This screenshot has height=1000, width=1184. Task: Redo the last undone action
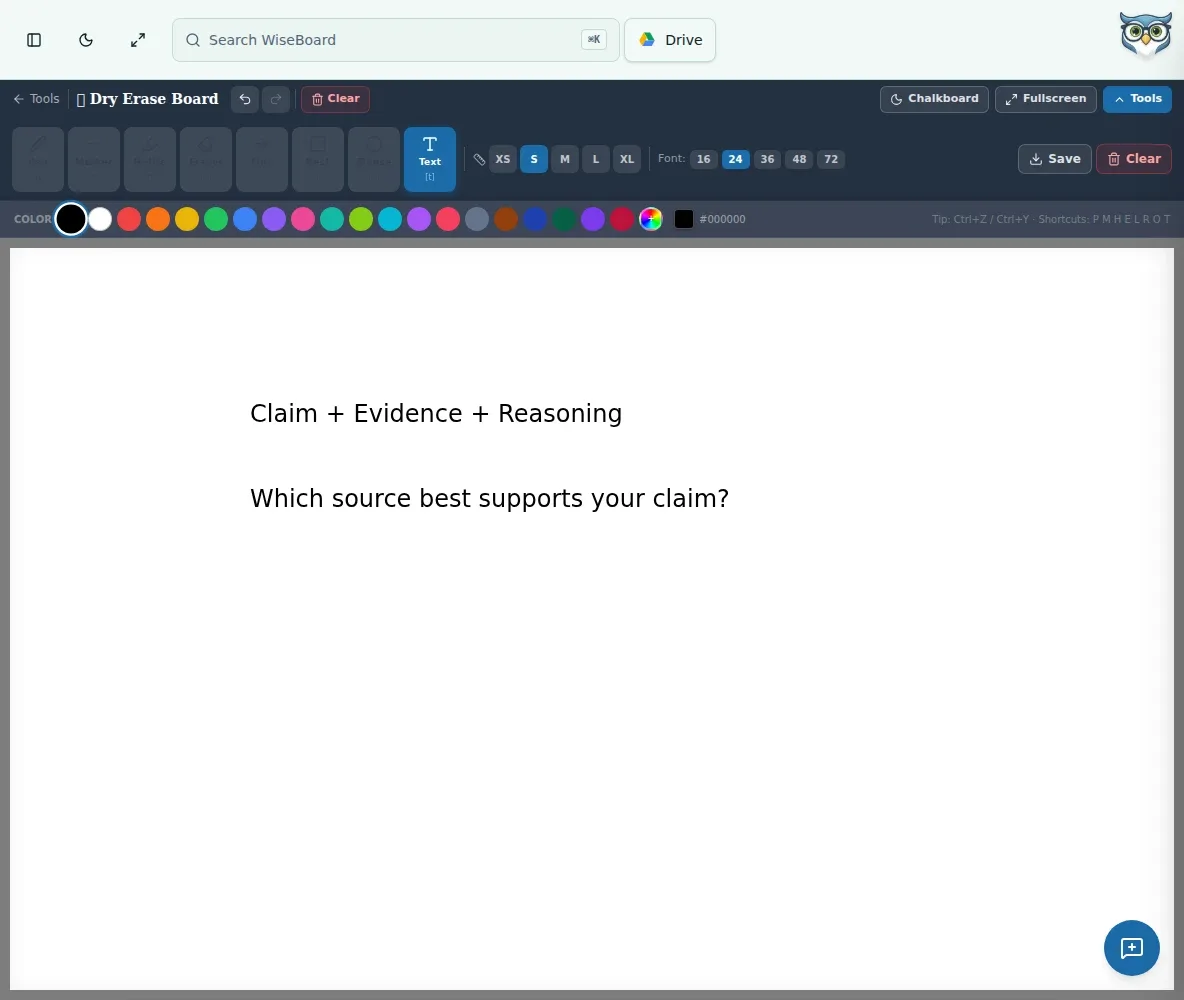tap(276, 99)
